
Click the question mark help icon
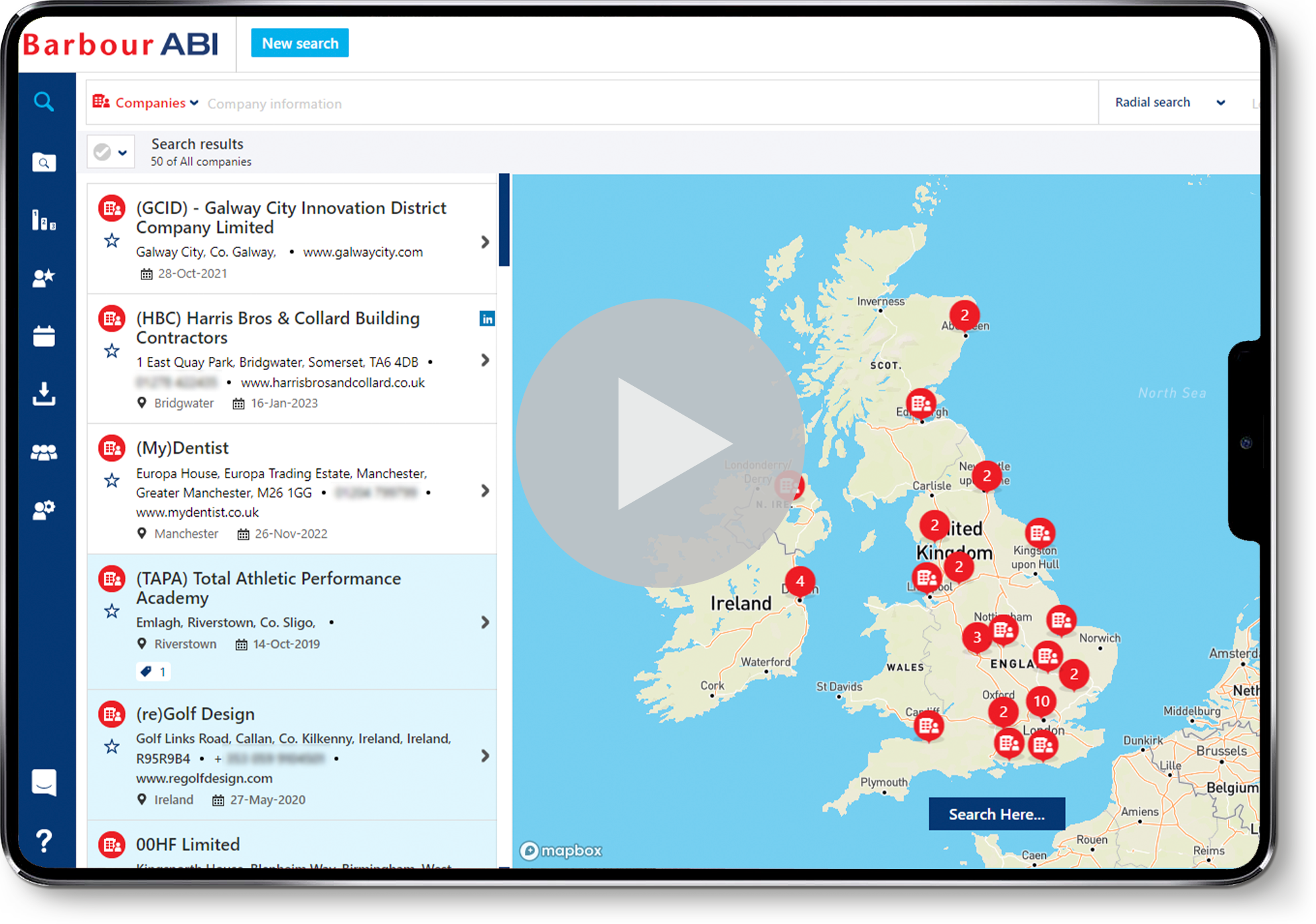44,841
